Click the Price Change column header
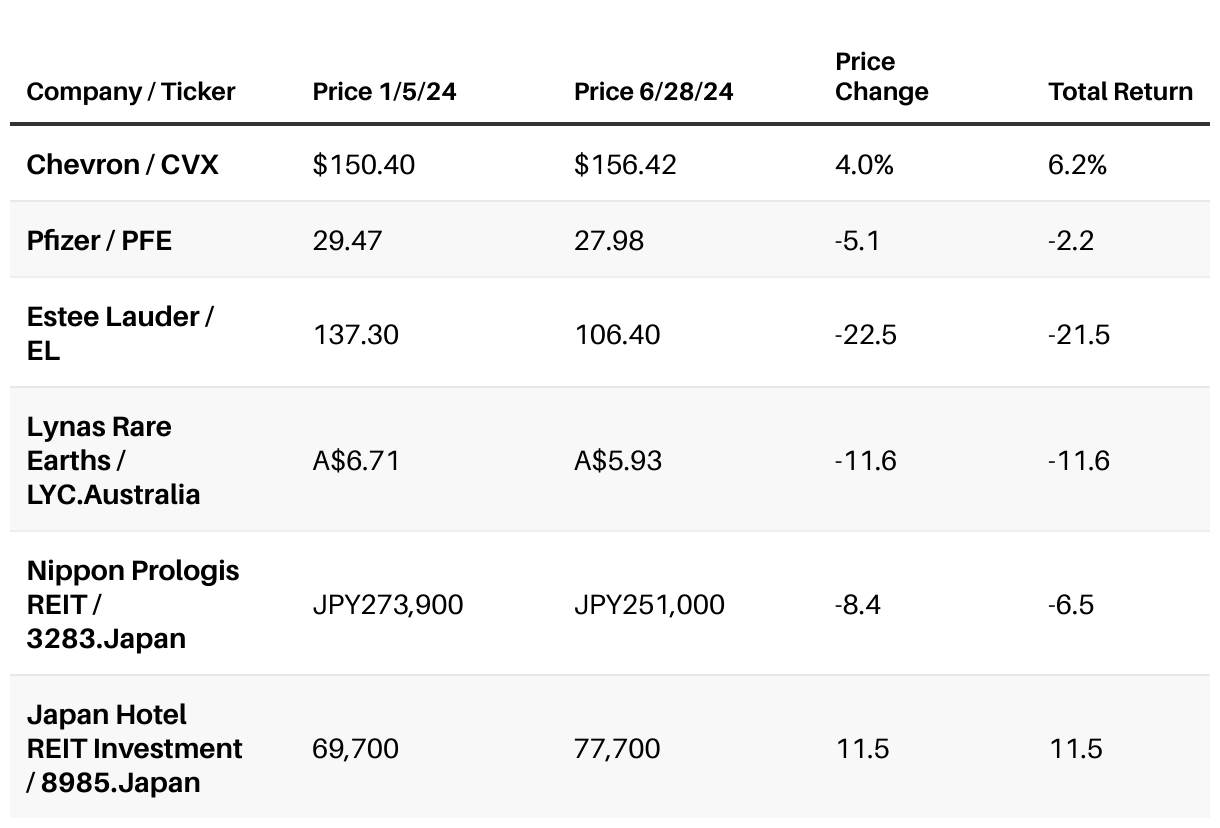This screenshot has height=828, width=1220. coord(881,77)
